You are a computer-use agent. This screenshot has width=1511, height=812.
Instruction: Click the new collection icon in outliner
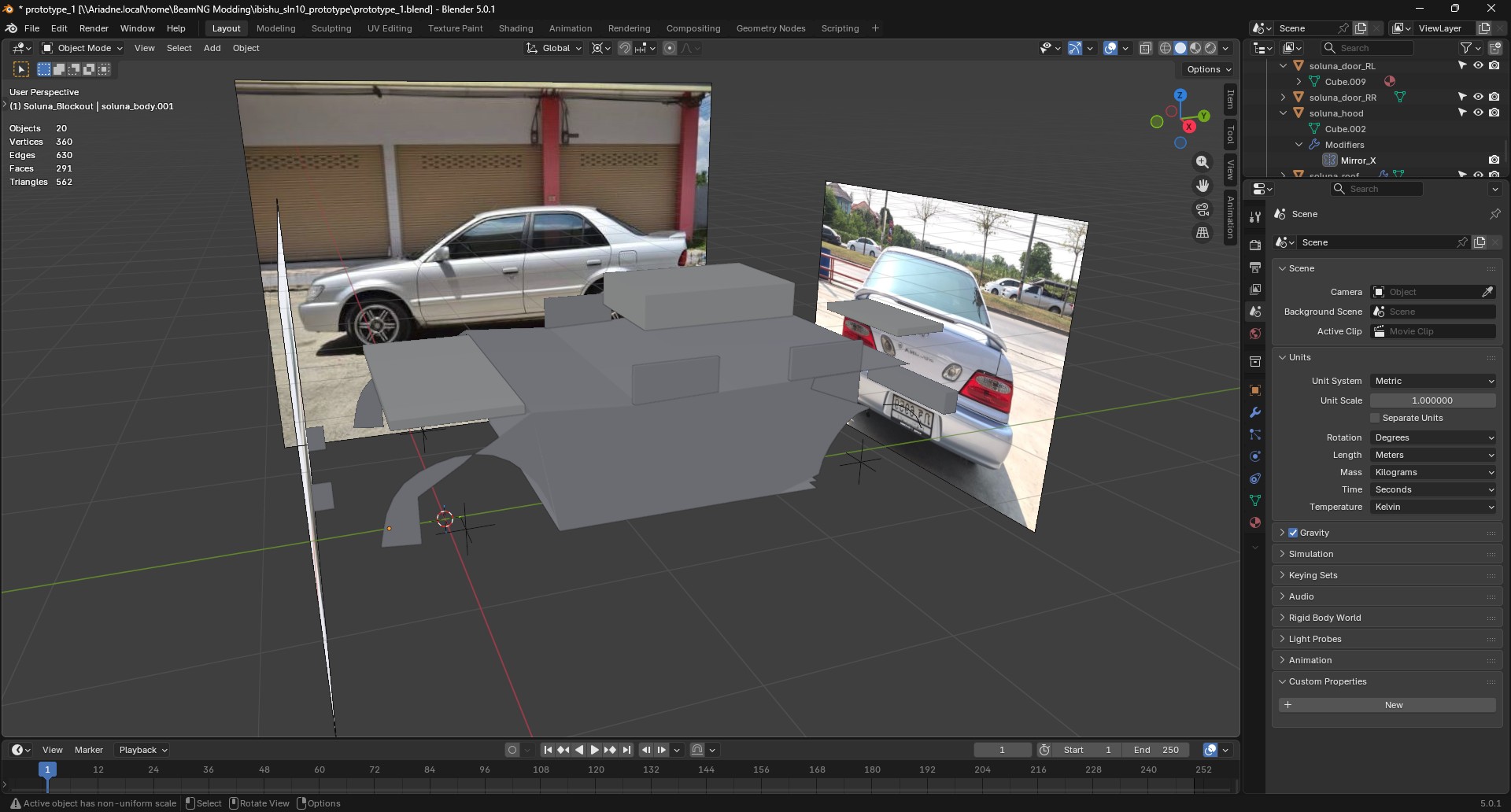coord(1495,48)
